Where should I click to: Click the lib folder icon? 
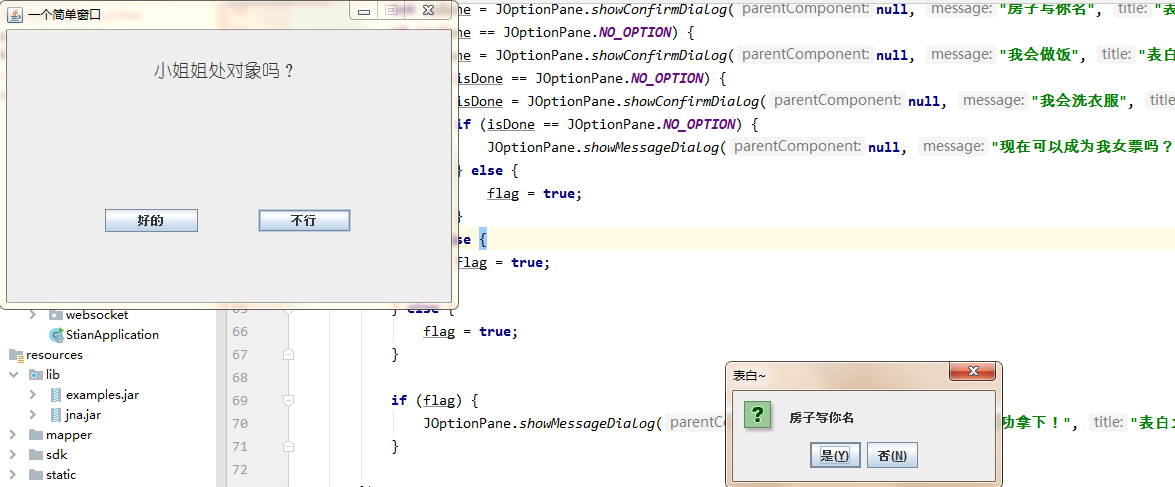[35, 375]
